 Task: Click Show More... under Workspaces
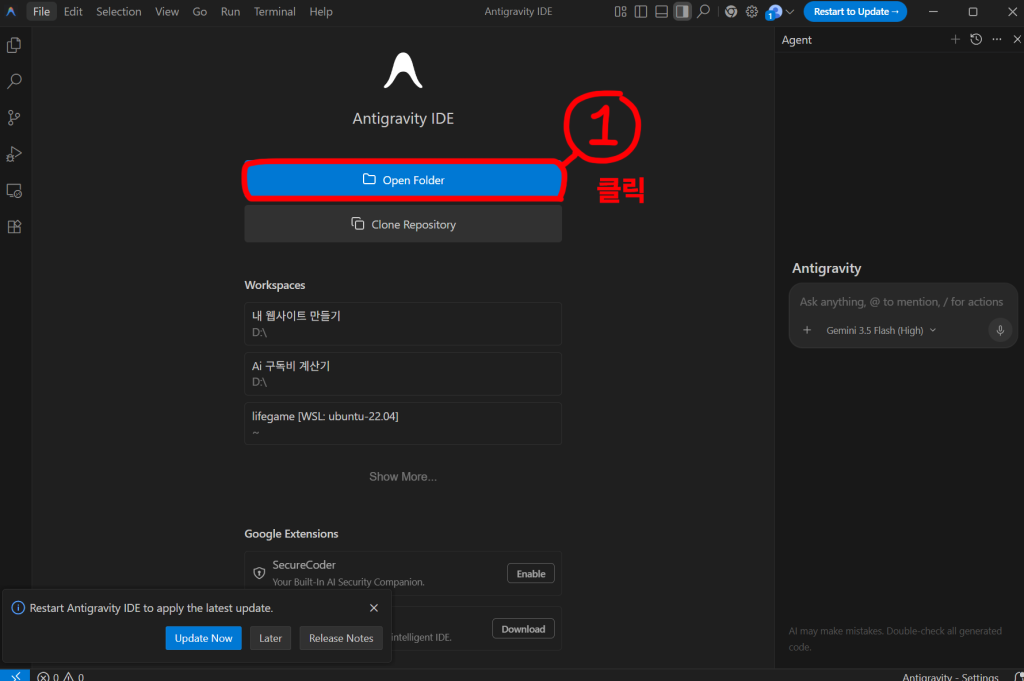point(403,477)
